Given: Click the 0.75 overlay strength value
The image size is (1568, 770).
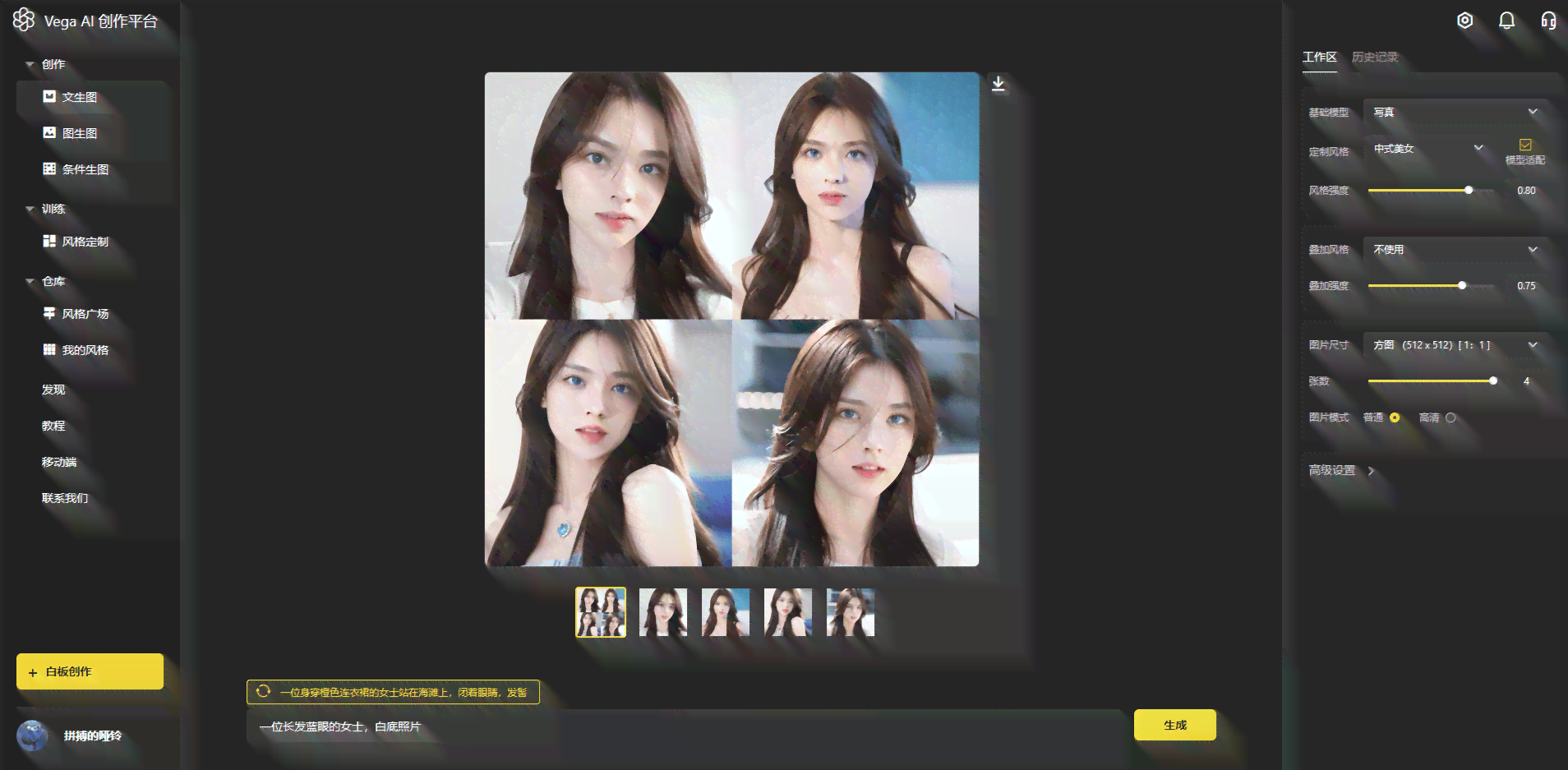Looking at the screenshot, I should (x=1526, y=285).
